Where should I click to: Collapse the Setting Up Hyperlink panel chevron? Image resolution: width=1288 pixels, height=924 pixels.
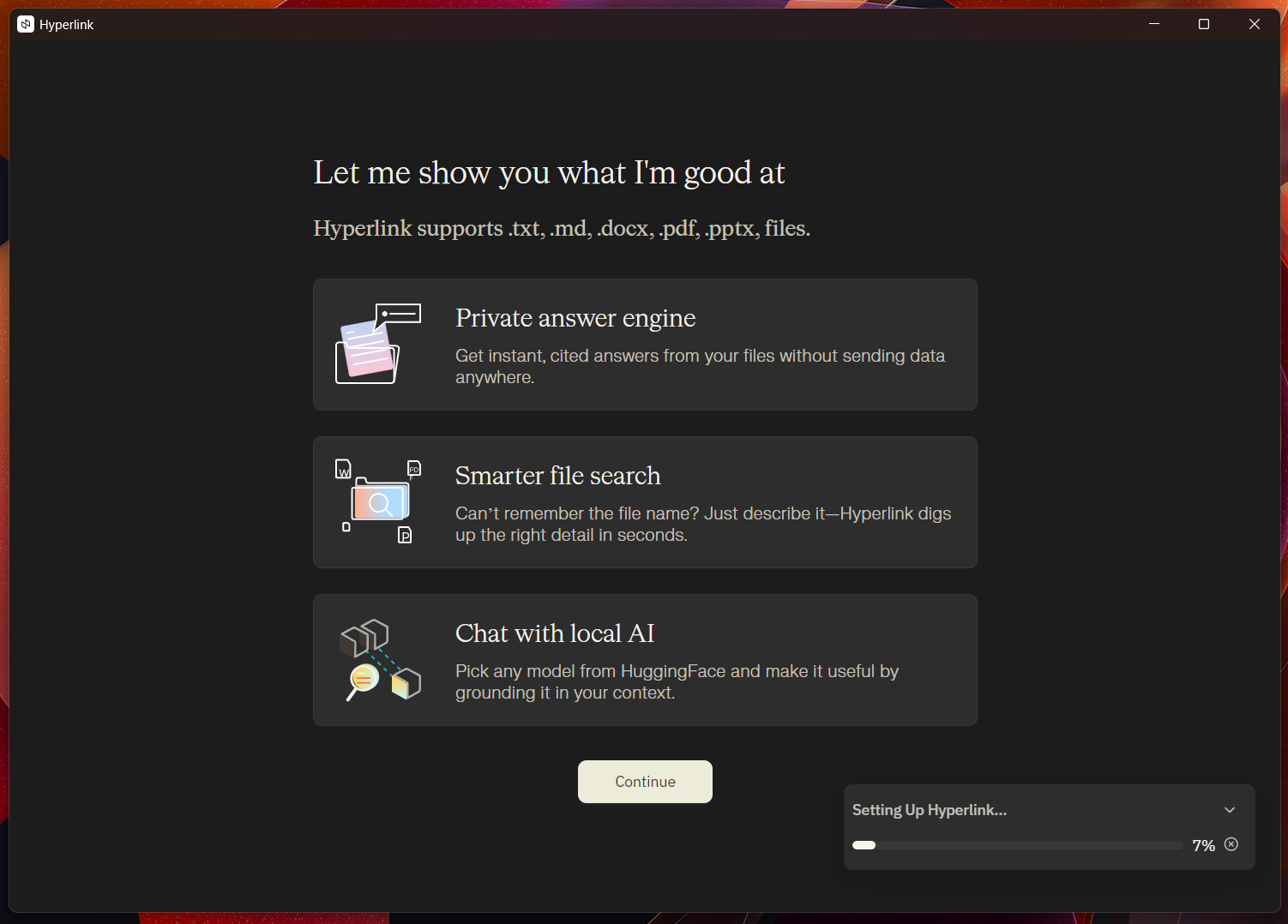pyautogui.click(x=1230, y=810)
